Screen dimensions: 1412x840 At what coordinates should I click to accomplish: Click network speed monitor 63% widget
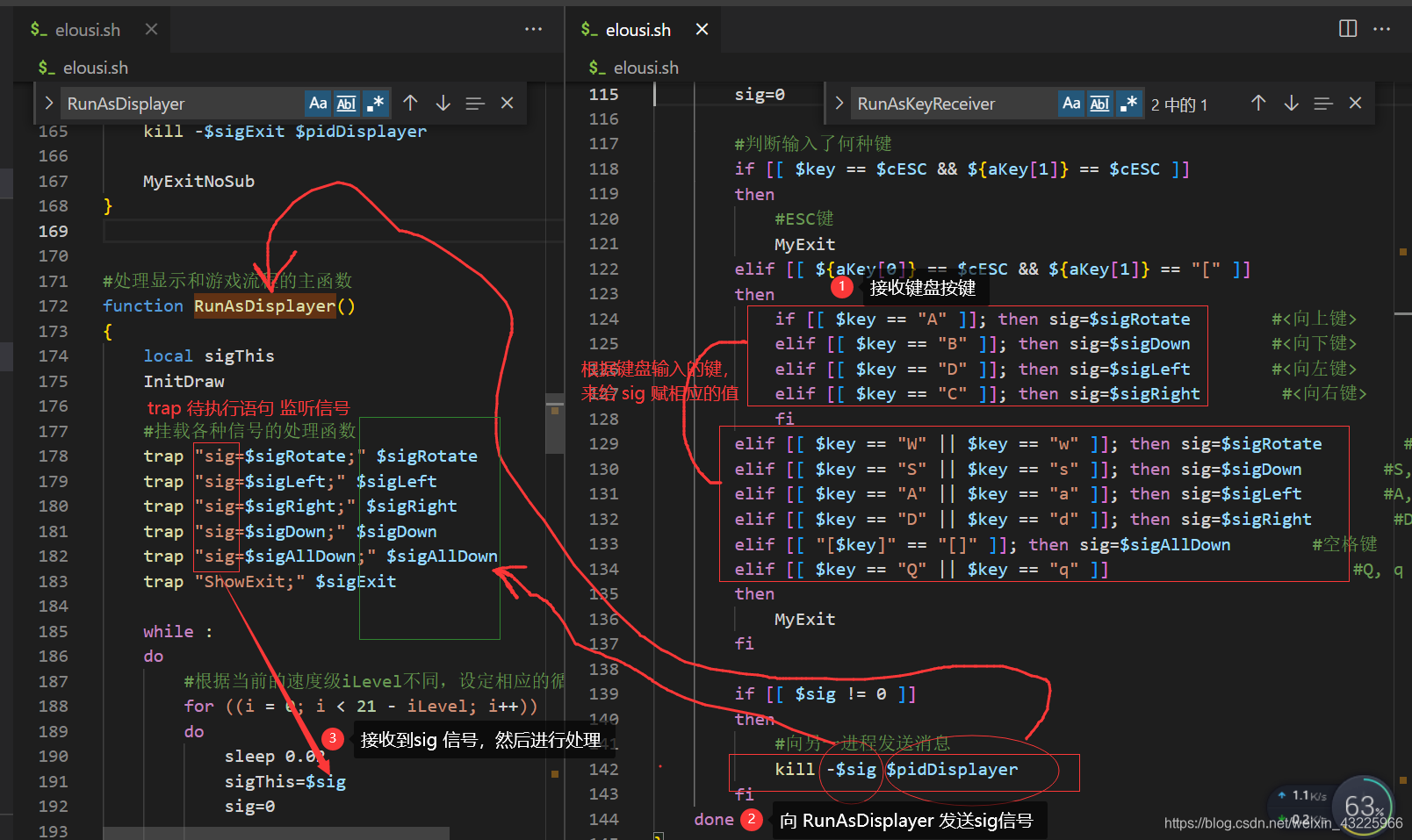coord(1364,806)
